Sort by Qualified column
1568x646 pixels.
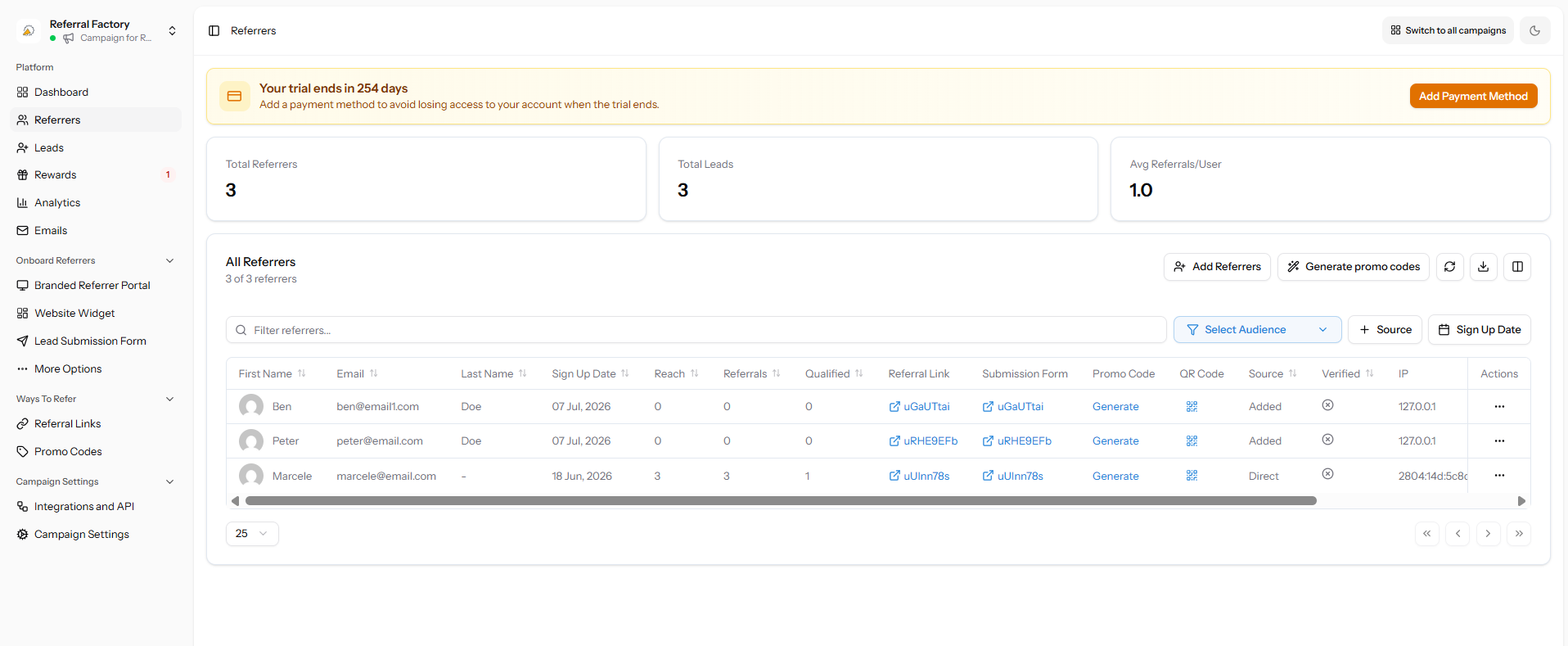coord(834,373)
